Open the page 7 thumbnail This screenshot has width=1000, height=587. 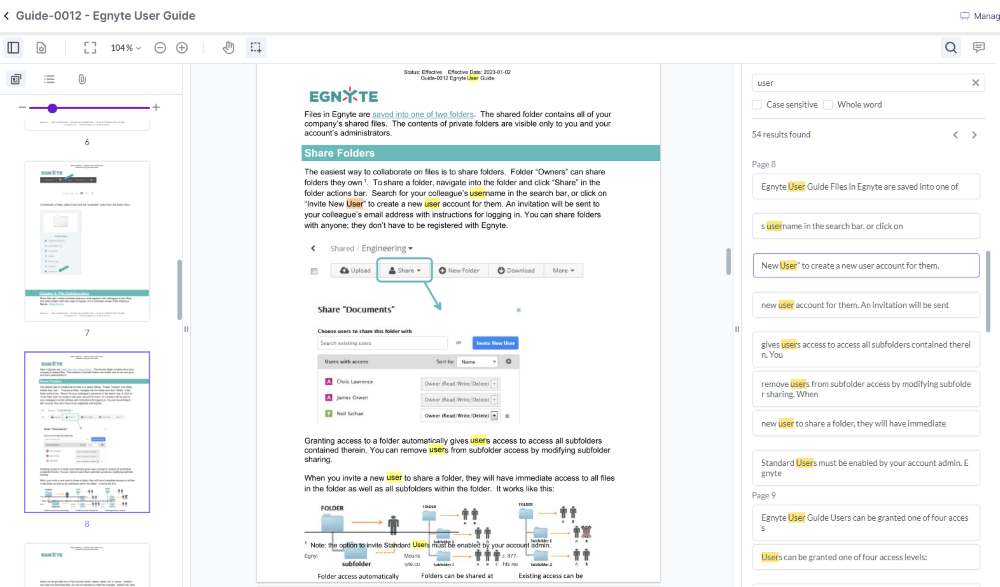(x=87, y=241)
